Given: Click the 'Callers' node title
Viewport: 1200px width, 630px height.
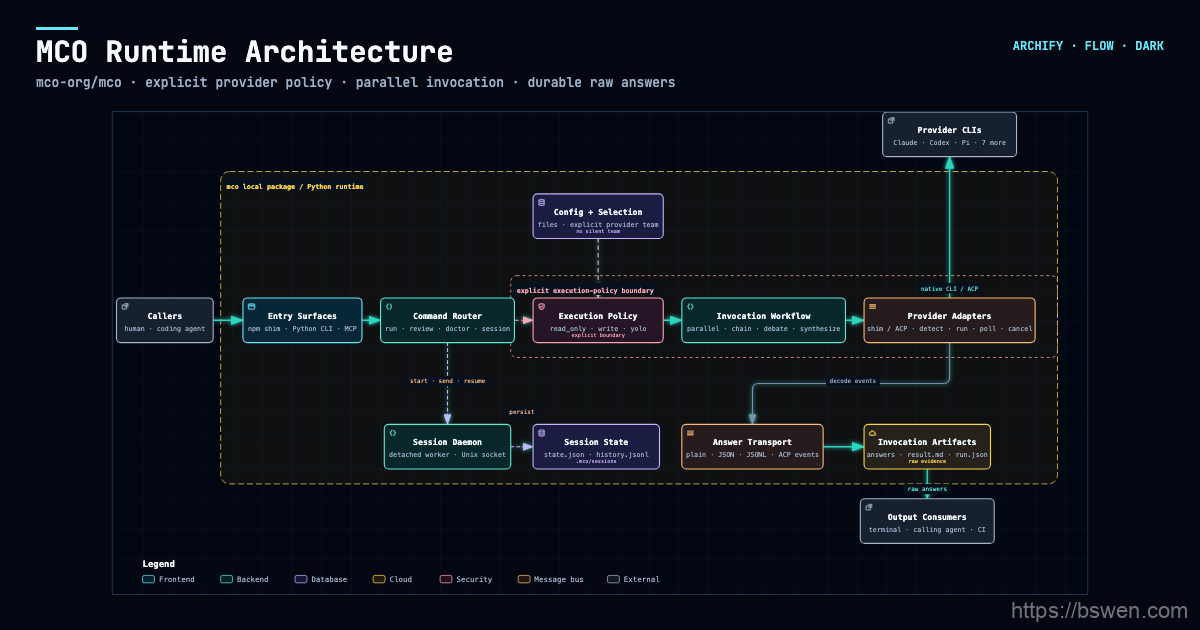Looking at the screenshot, I should click(165, 316).
